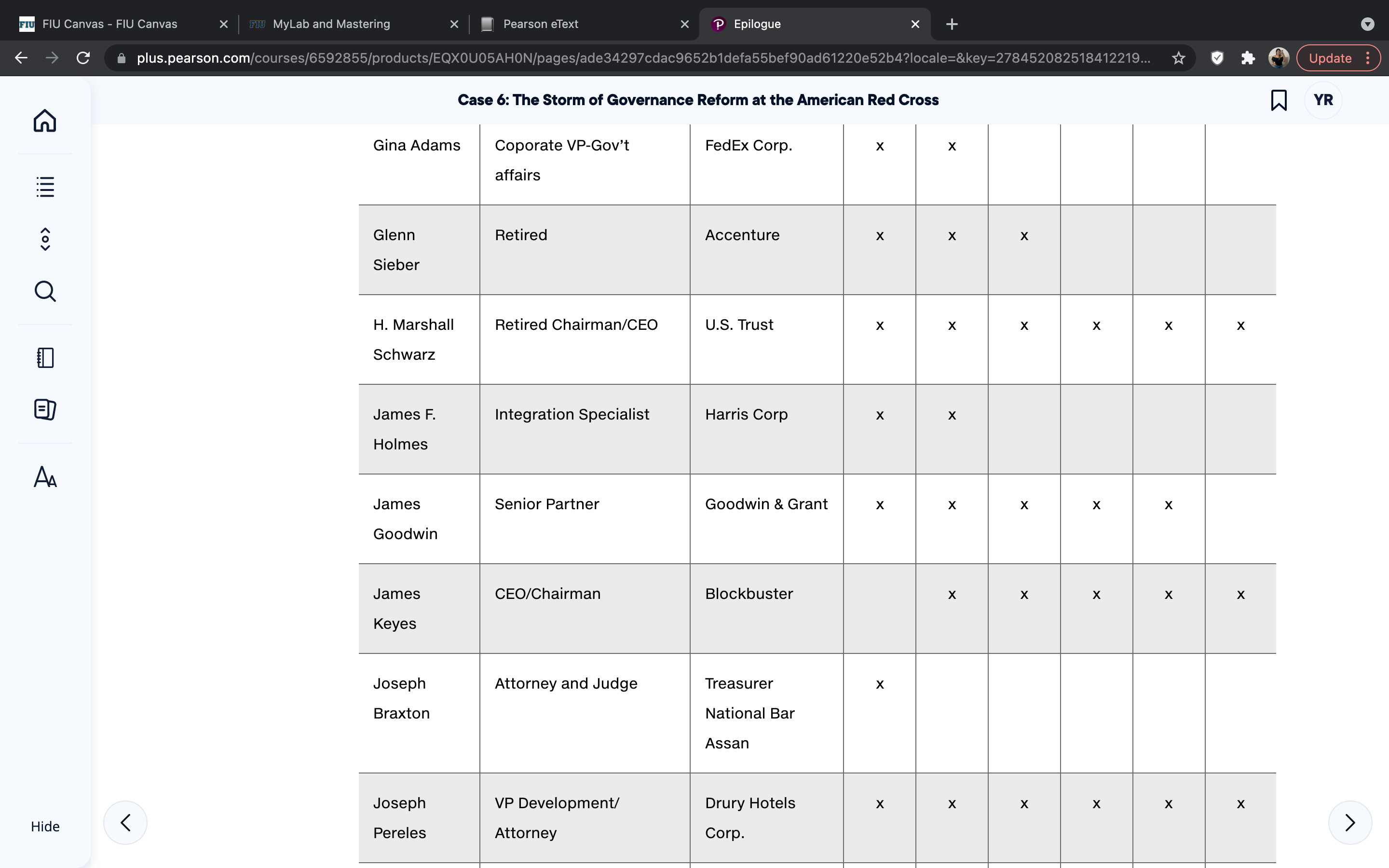The width and height of the screenshot is (1389, 868).
Task: Open the YR user profile menu
Action: 1323,100
